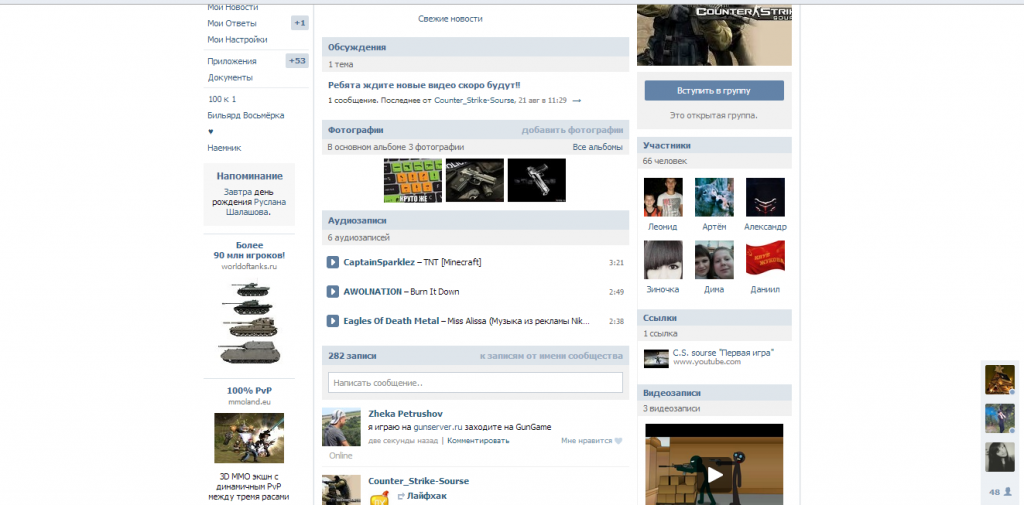This screenshot has height=505, width=1024.
Task: Open the Аудиозаписи section header
Action: point(357,220)
